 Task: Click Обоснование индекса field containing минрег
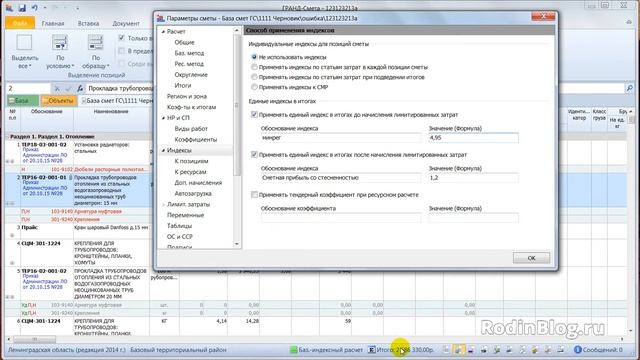pos(341,138)
